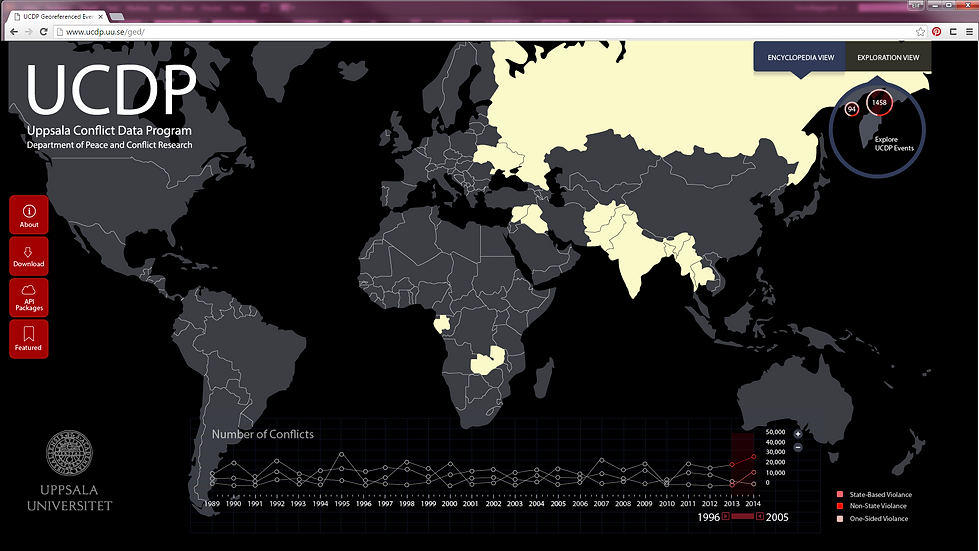Click the range end arrow next to 2005

760,517
